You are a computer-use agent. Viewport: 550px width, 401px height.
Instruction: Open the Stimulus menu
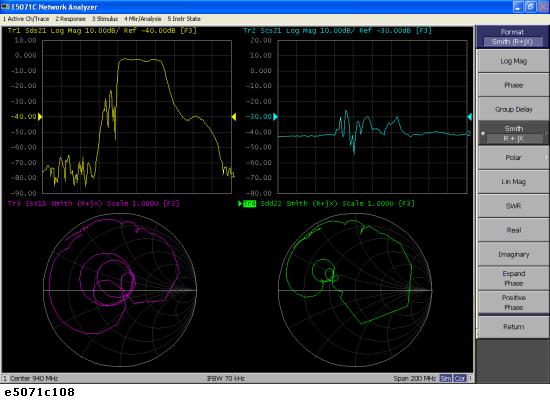click(105, 19)
